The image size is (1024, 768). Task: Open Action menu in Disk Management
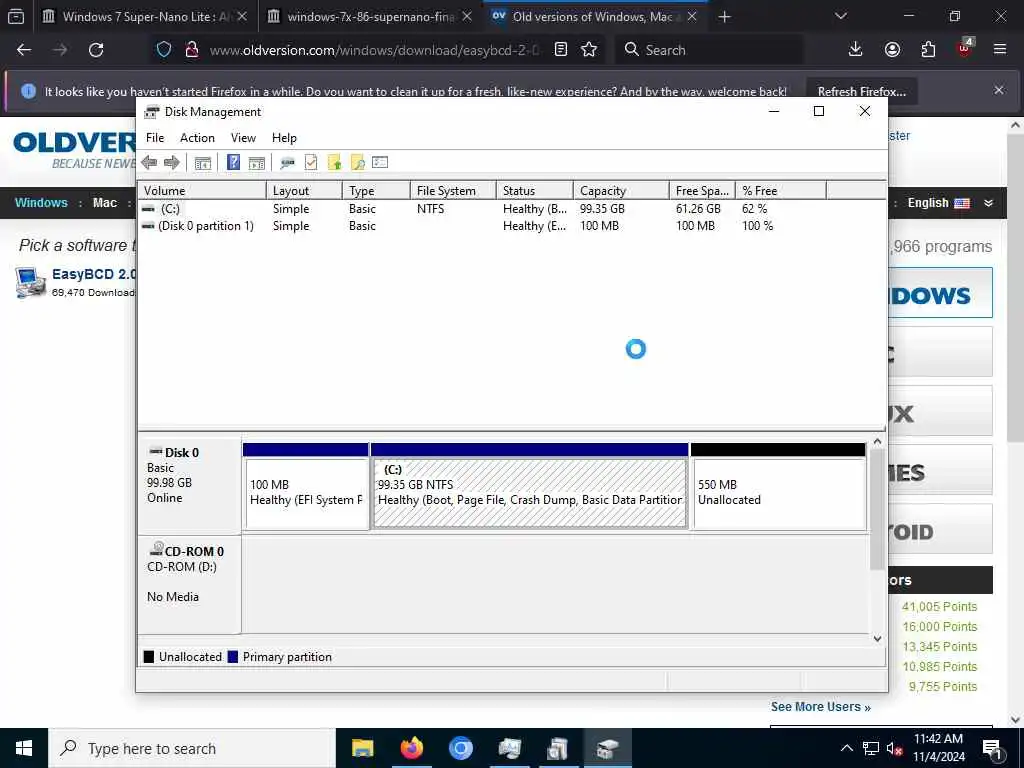coord(197,138)
